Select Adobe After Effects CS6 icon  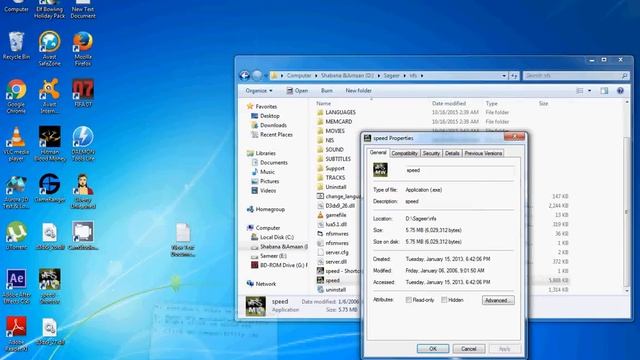pyautogui.click(x=16, y=287)
